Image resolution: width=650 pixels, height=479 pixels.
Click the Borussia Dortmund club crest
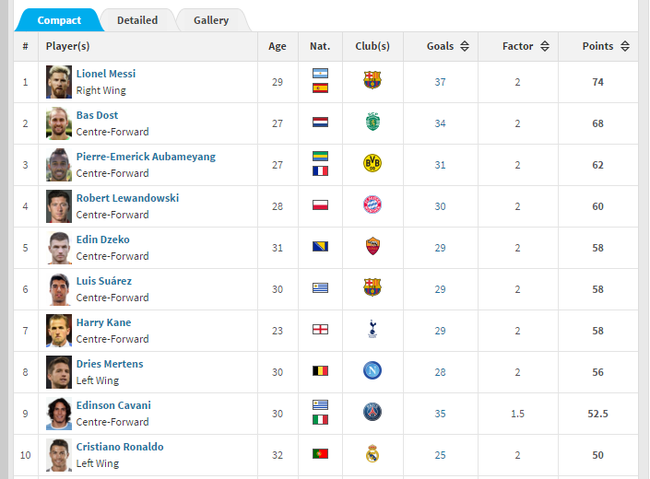372,164
